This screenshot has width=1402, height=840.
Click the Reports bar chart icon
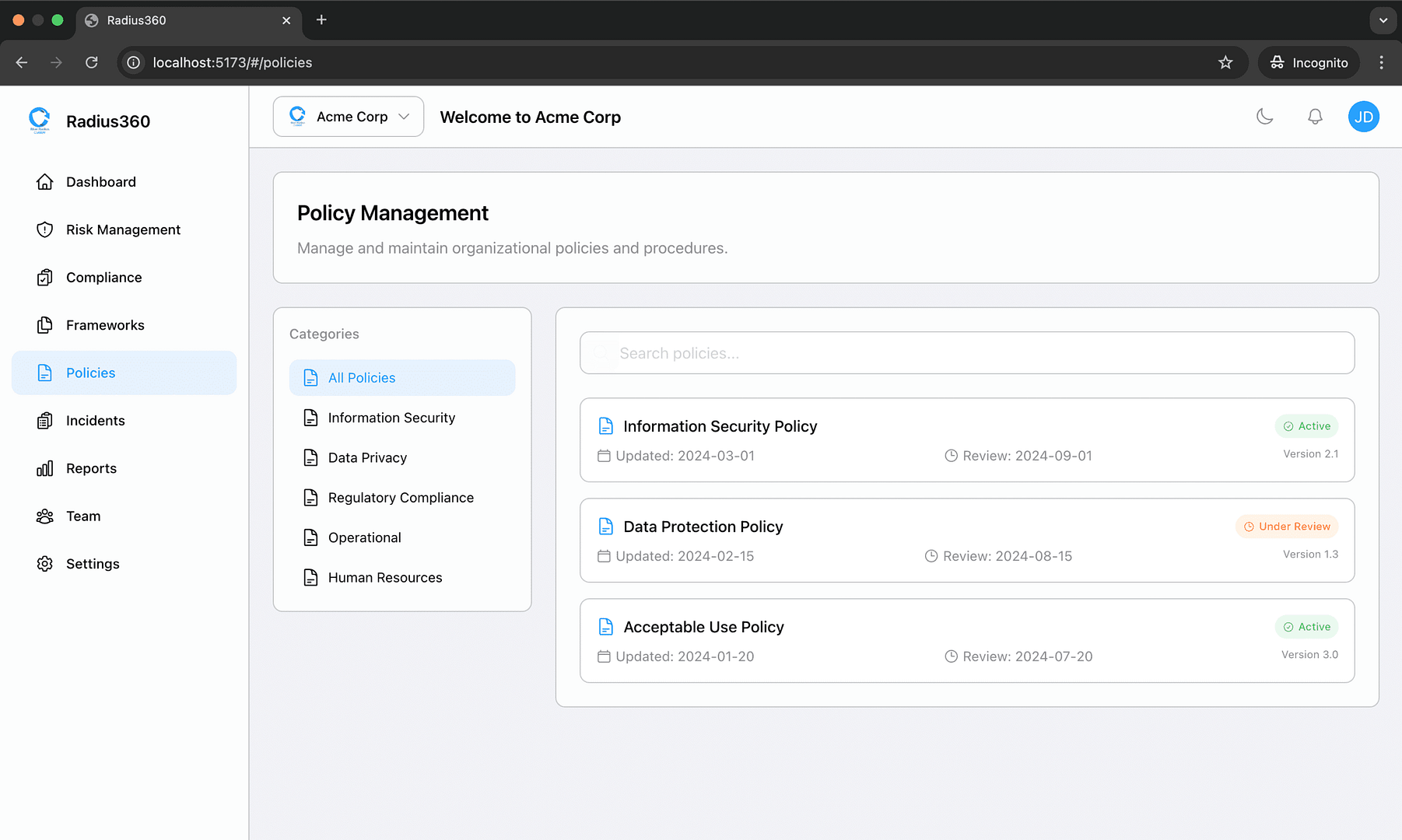pyautogui.click(x=45, y=468)
